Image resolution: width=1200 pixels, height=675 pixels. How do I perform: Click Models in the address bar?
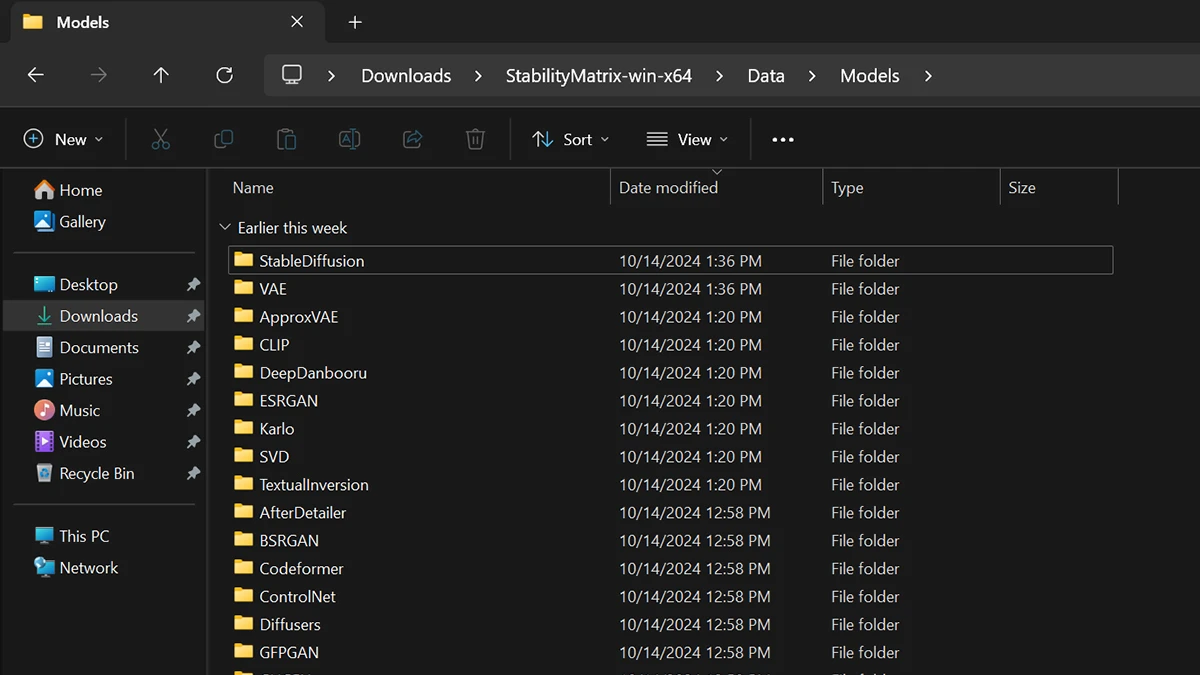pos(870,76)
